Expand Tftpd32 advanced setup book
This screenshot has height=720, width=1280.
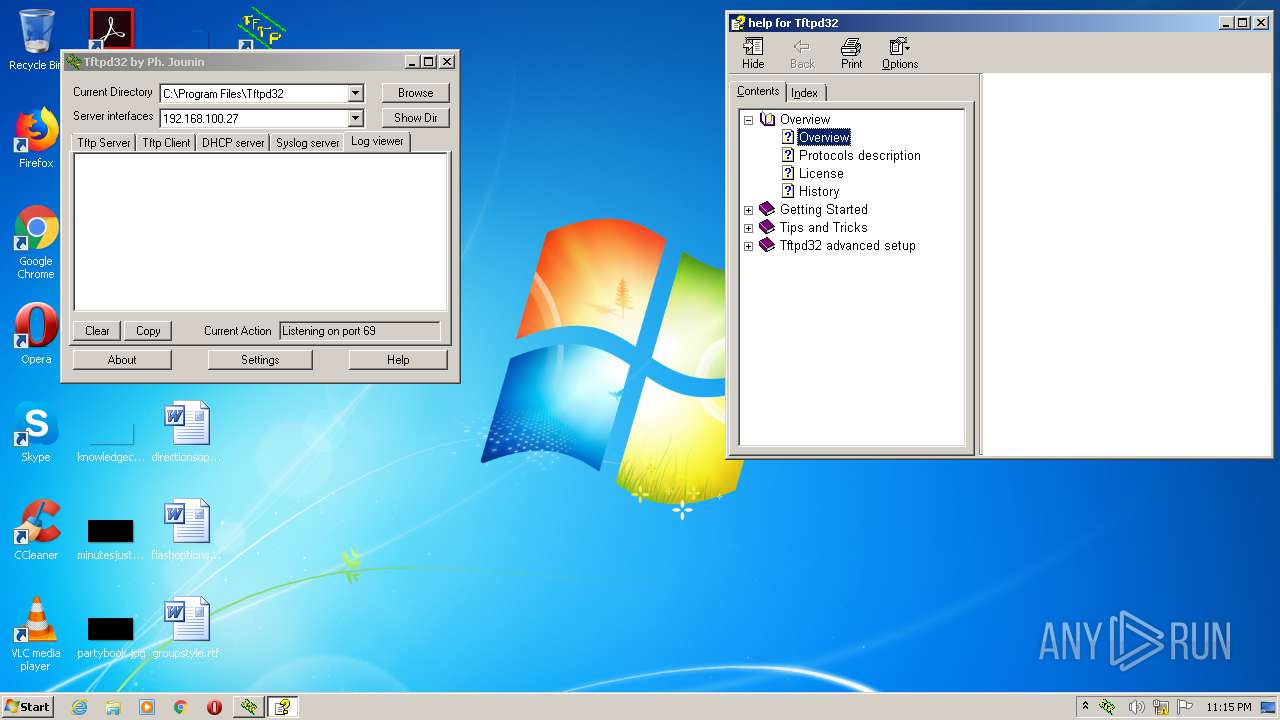pos(748,245)
